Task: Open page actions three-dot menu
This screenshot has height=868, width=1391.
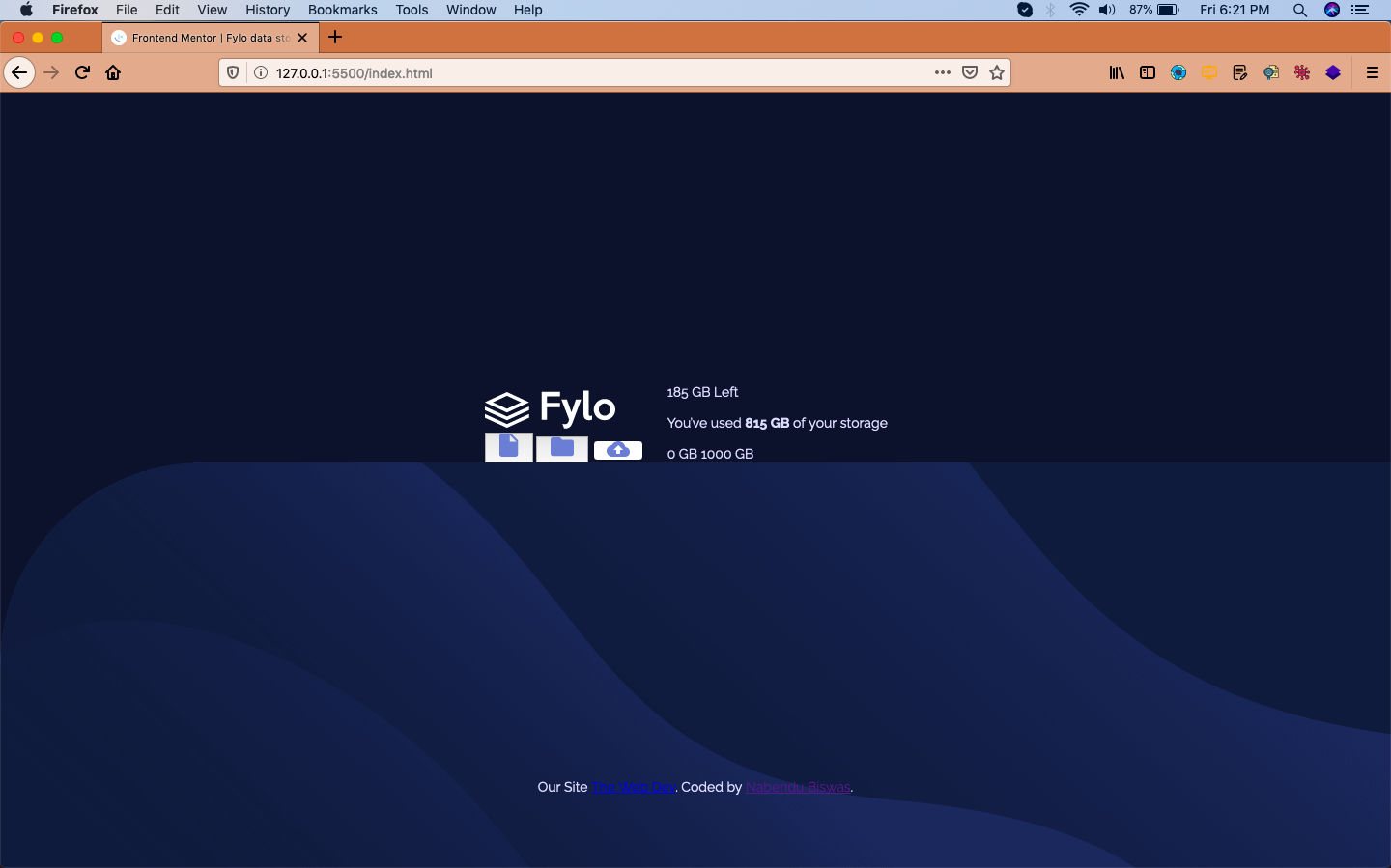Action: 943,72
